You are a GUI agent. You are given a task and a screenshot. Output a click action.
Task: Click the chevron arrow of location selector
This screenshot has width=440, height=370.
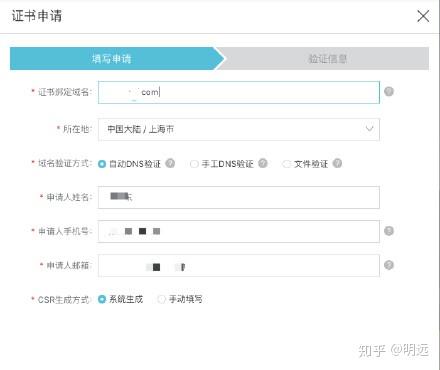click(369, 129)
